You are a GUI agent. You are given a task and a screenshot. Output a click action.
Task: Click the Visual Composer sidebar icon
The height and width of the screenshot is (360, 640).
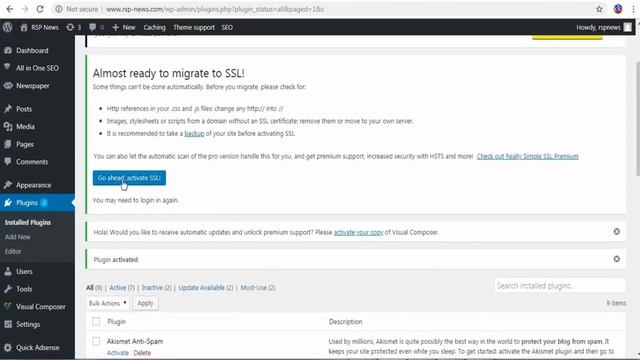[x=8, y=307]
